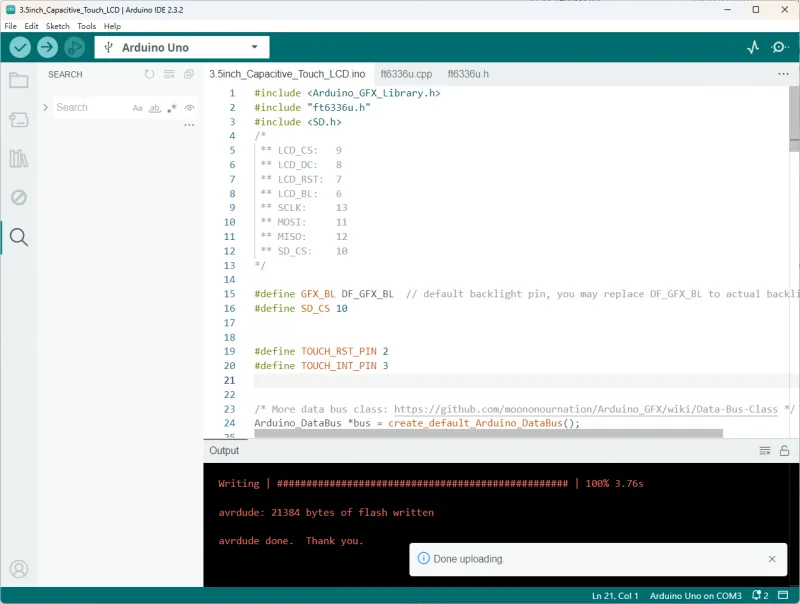Open the Serial Monitor

(779, 47)
